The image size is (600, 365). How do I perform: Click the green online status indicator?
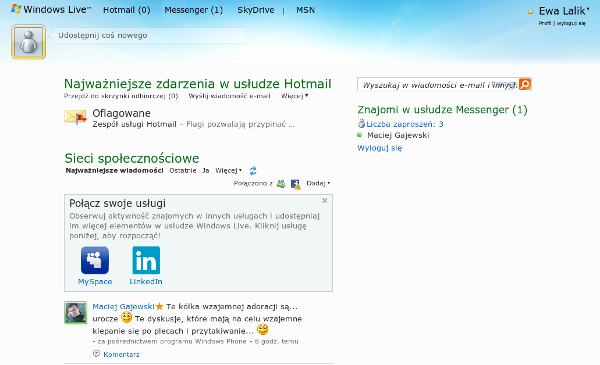tap(359, 135)
